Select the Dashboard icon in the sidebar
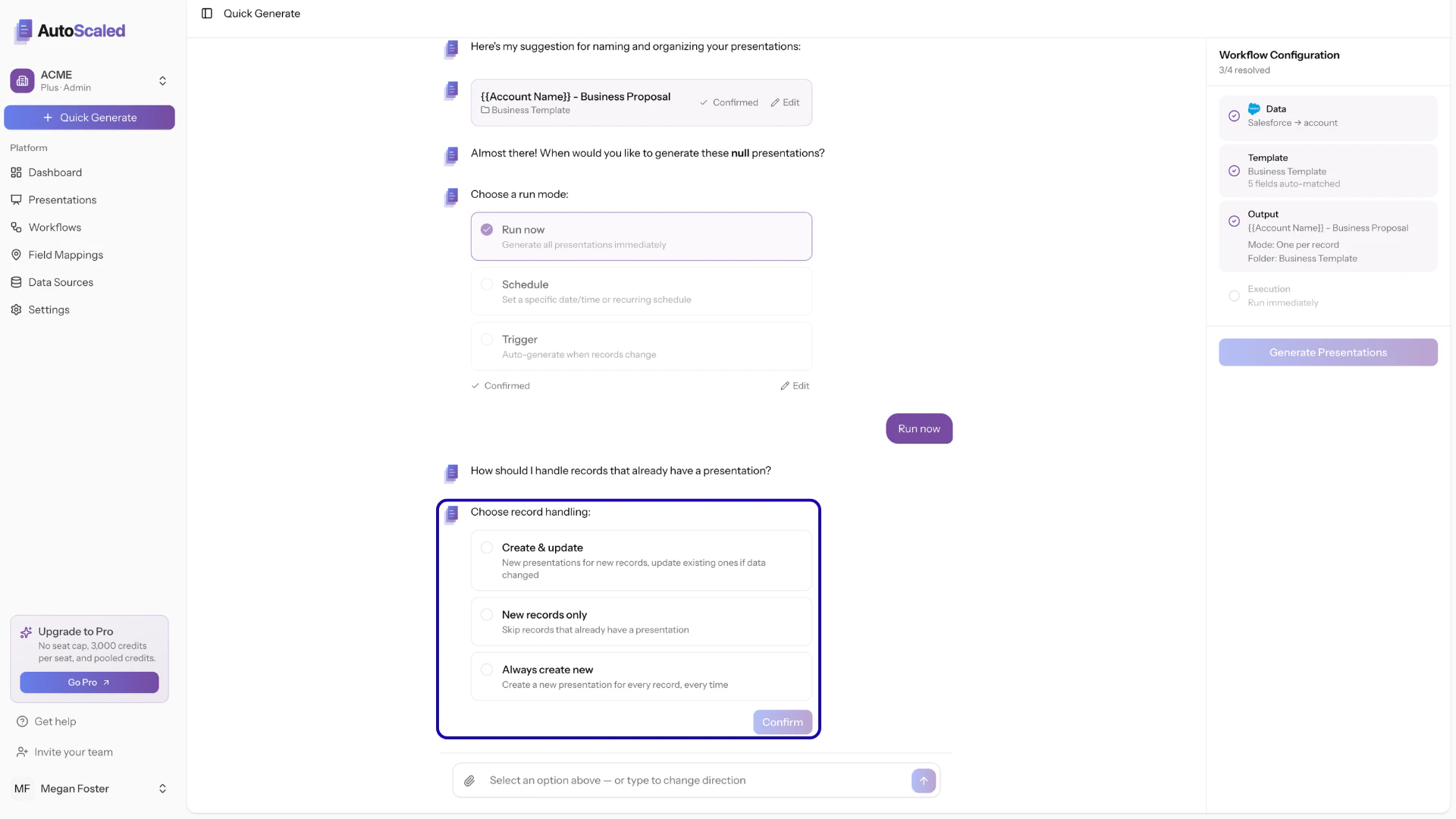This screenshot has width=1456, height=819. pos(17,172)
